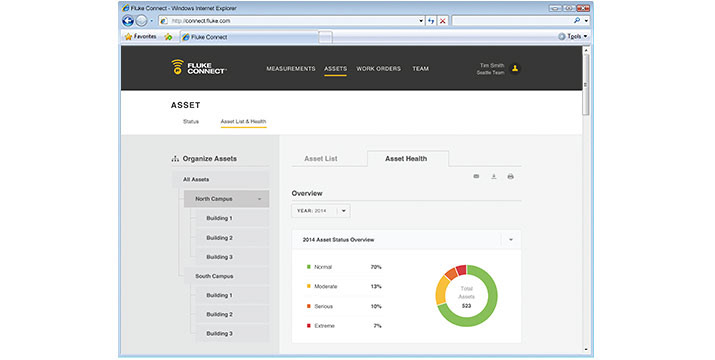The image size is (715, 360).
Task: Collapse the 2014 Asset Status Overview panel
Action: coord(511,240)
